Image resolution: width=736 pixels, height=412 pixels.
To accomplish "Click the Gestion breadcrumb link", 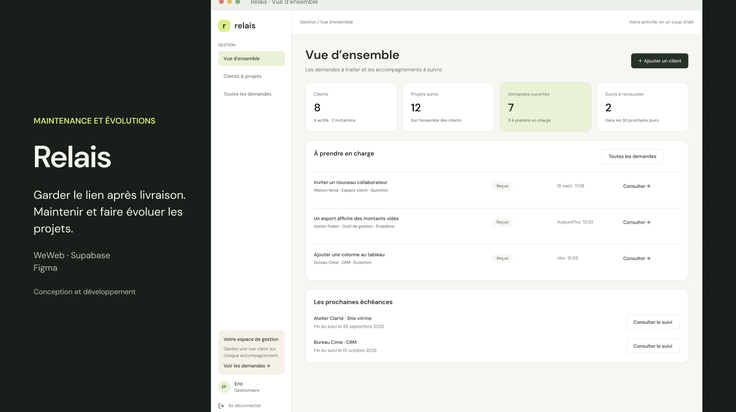I will tap(307, 22).
